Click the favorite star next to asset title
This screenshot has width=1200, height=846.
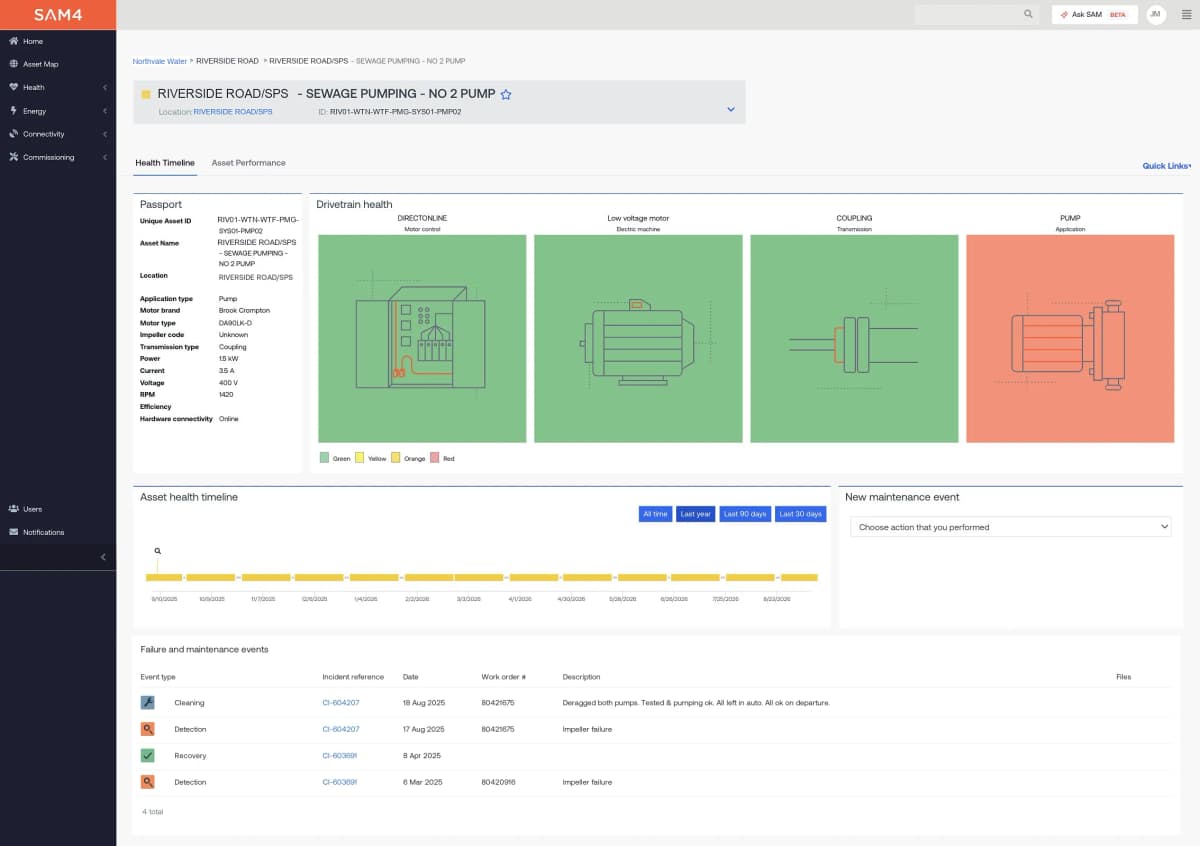pyautogui.click(x=506, y=94)
